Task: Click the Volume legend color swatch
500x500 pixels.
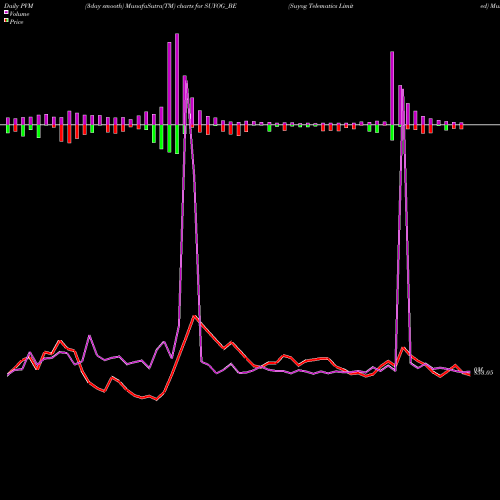Action: [x=6, y=13]
